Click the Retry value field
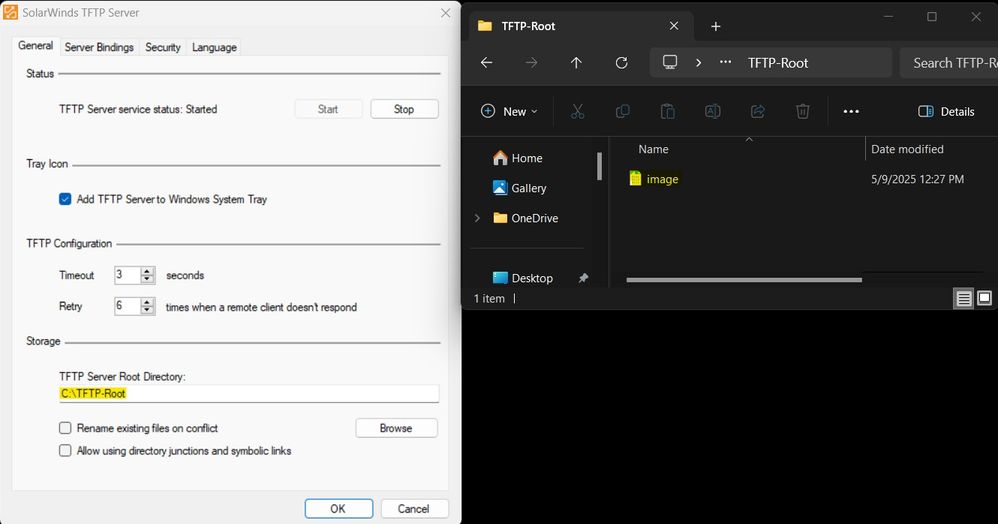This screenshot has height=524, width=998. click(x=127, y=306)
